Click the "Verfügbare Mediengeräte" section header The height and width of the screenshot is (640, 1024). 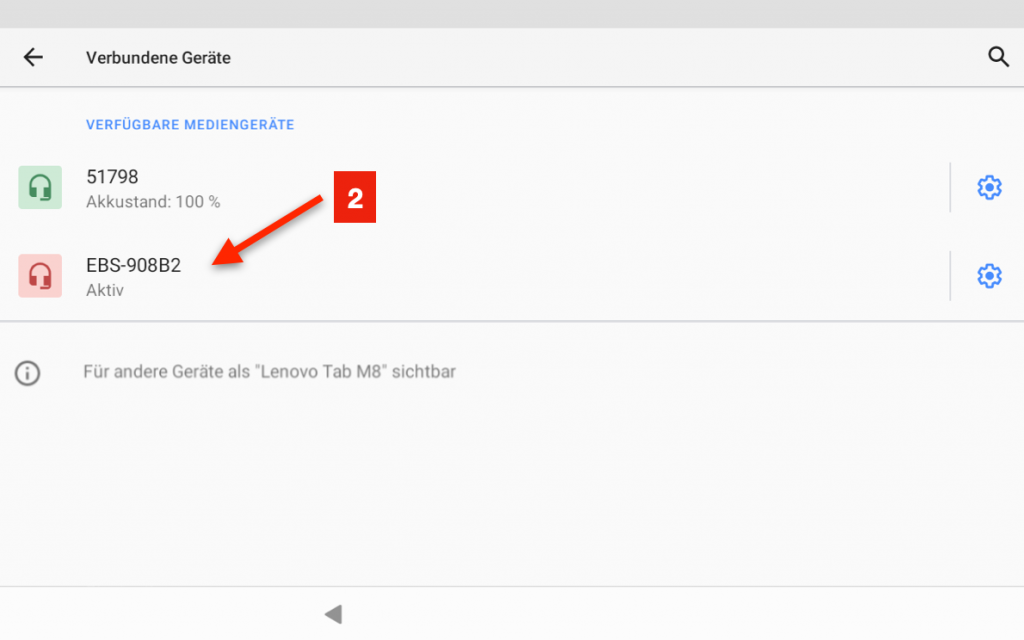click(x=189, y=125)
